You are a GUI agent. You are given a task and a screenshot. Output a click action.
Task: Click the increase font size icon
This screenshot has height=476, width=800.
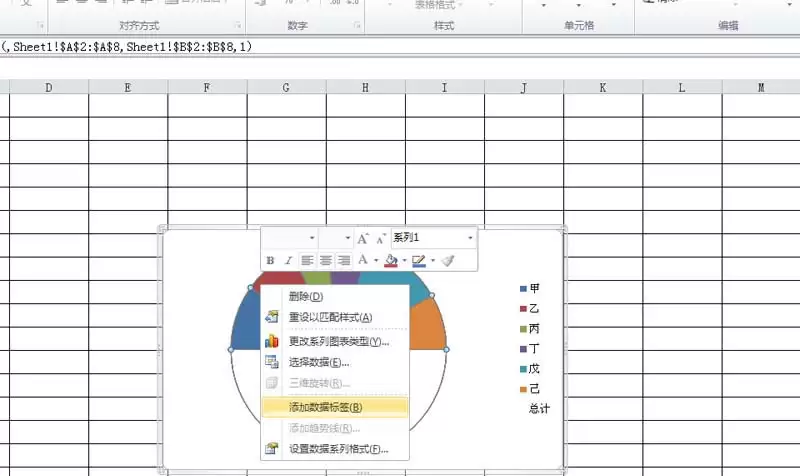point(364,238)
